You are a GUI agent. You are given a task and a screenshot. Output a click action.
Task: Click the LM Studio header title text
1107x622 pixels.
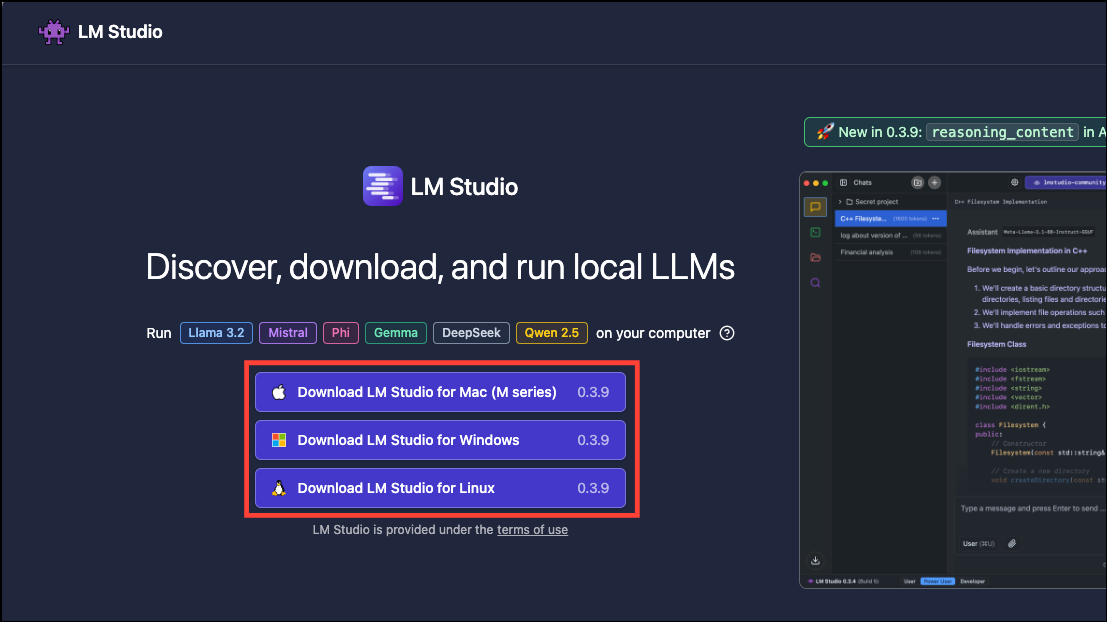tap(120, 32)
